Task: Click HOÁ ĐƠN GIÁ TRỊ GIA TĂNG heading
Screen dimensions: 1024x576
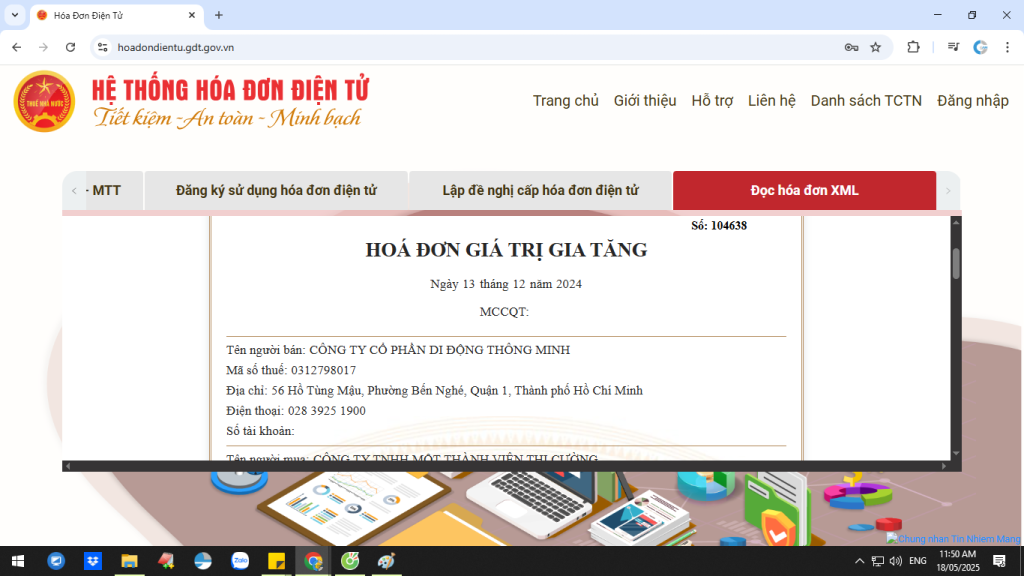Action: click(506, 250)
